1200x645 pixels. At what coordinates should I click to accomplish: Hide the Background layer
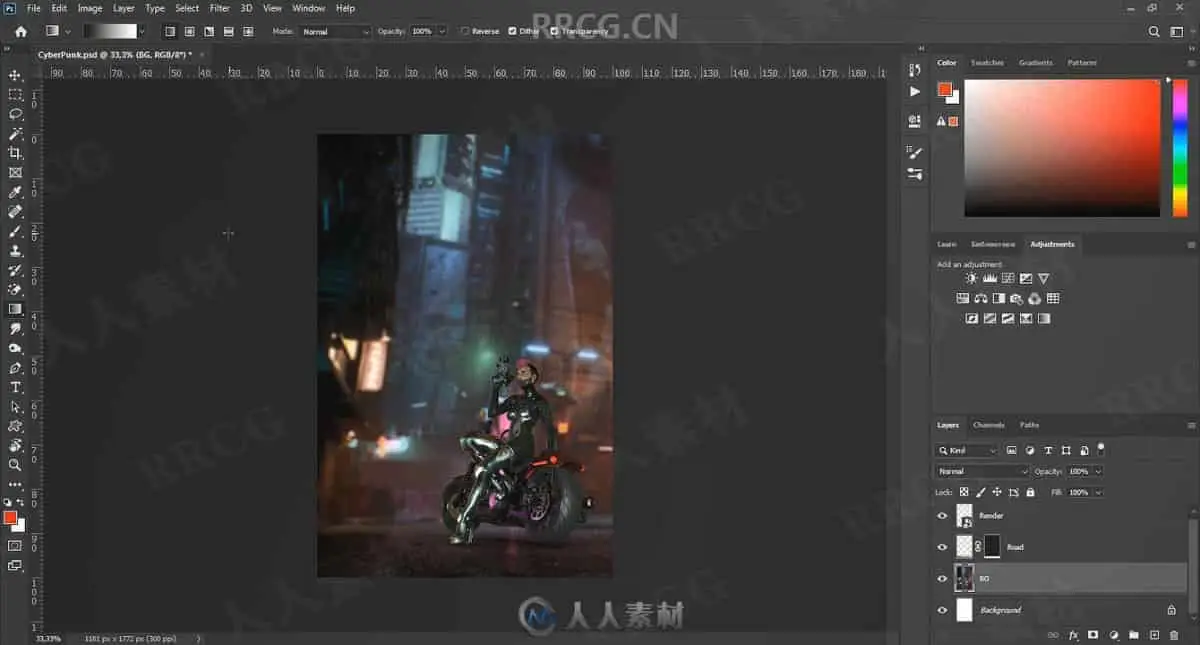point(941,610)
